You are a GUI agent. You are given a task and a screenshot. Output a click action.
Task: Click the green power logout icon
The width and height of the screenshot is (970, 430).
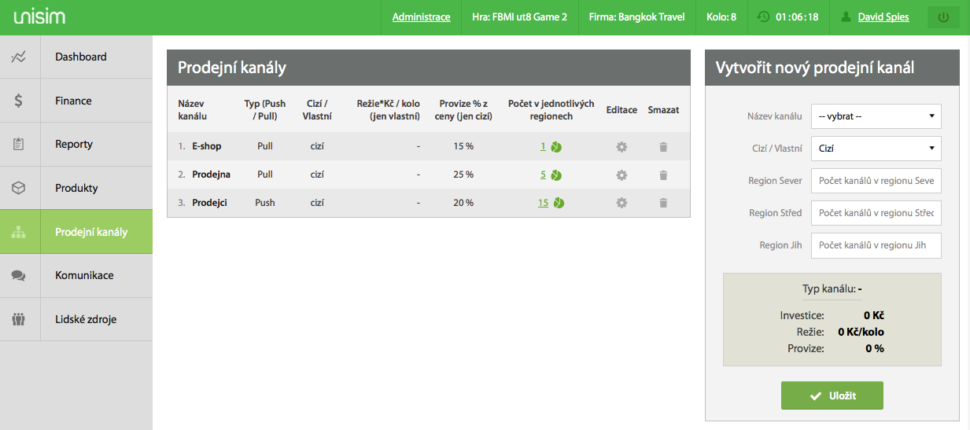click(943, 17)
